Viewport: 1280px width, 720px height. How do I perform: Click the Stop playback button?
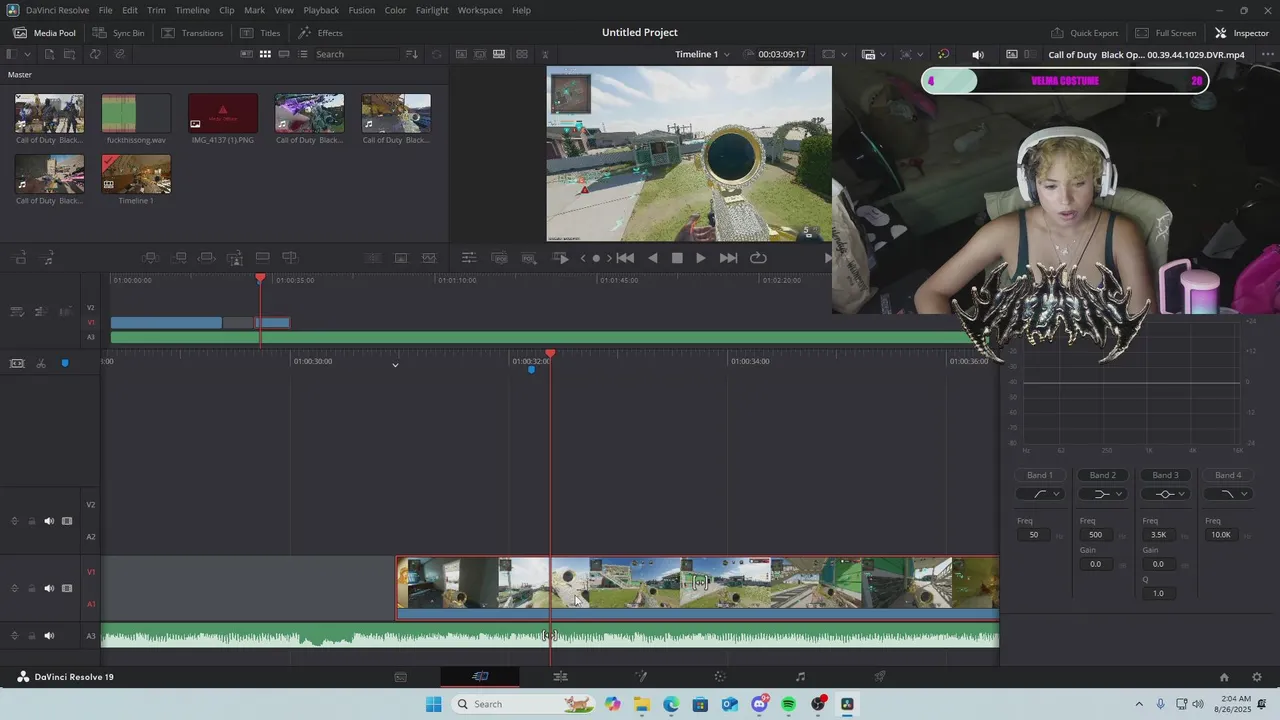[677, 258]
